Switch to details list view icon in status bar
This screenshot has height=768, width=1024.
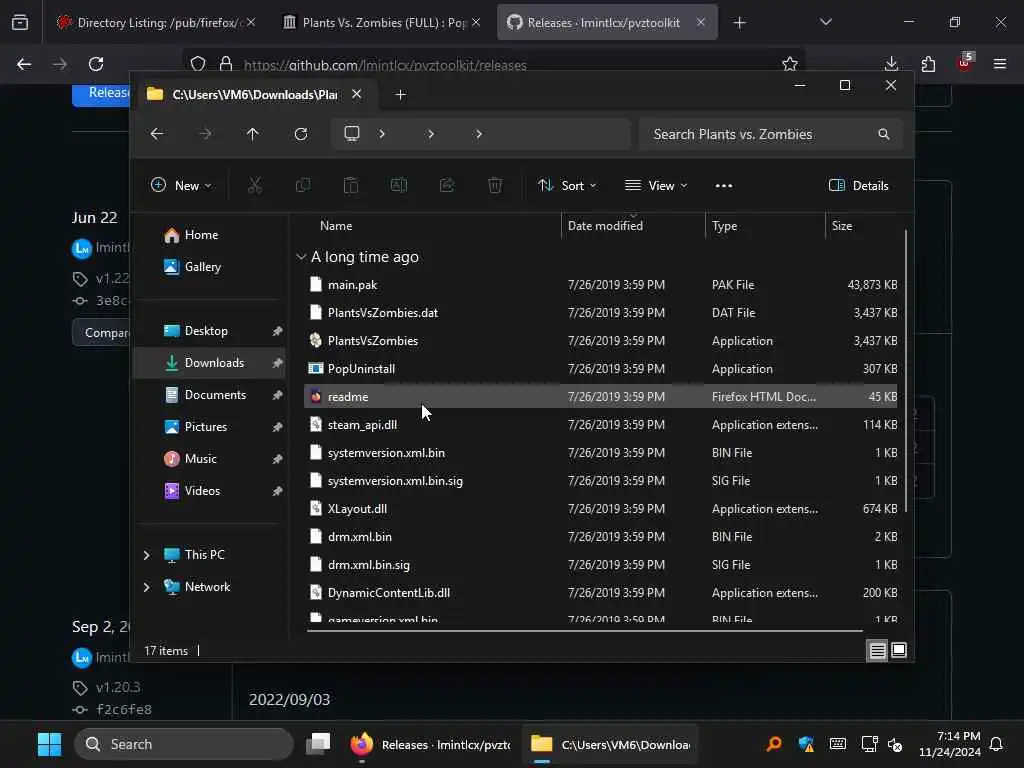click(x=877, y=650)
